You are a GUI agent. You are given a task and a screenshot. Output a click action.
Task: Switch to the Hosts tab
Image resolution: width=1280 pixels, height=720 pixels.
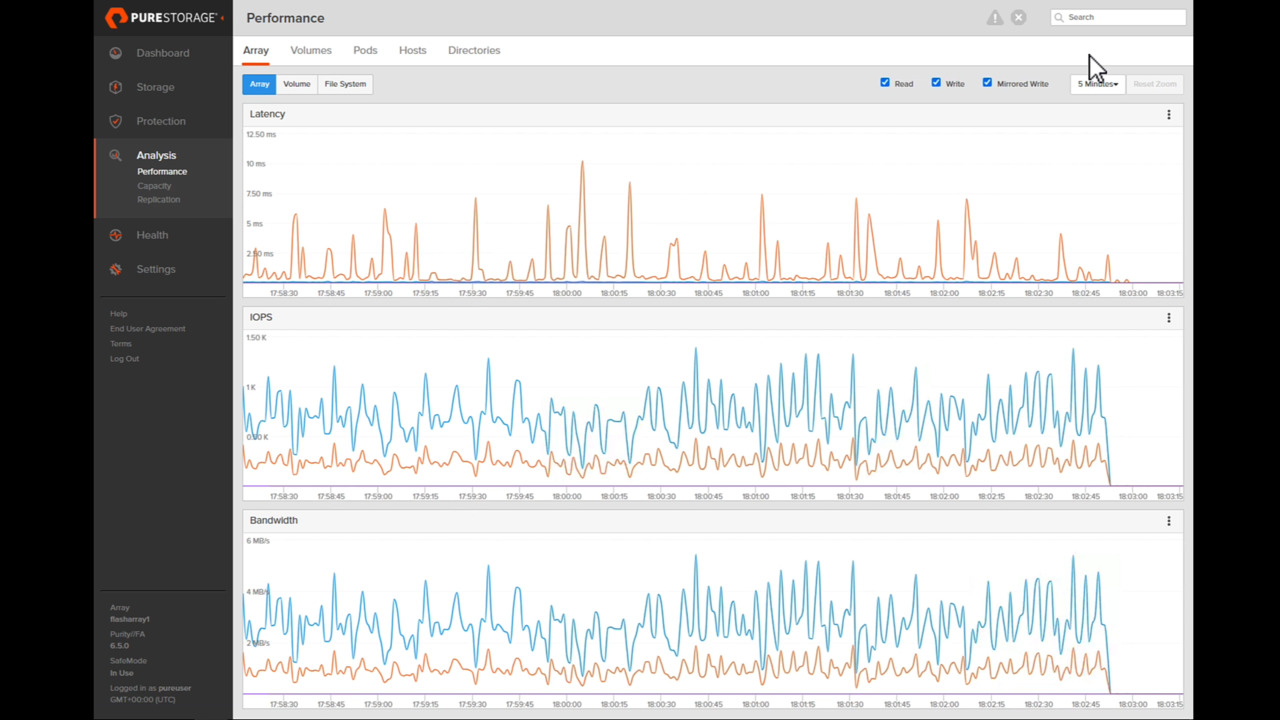(x=412, y=50)
